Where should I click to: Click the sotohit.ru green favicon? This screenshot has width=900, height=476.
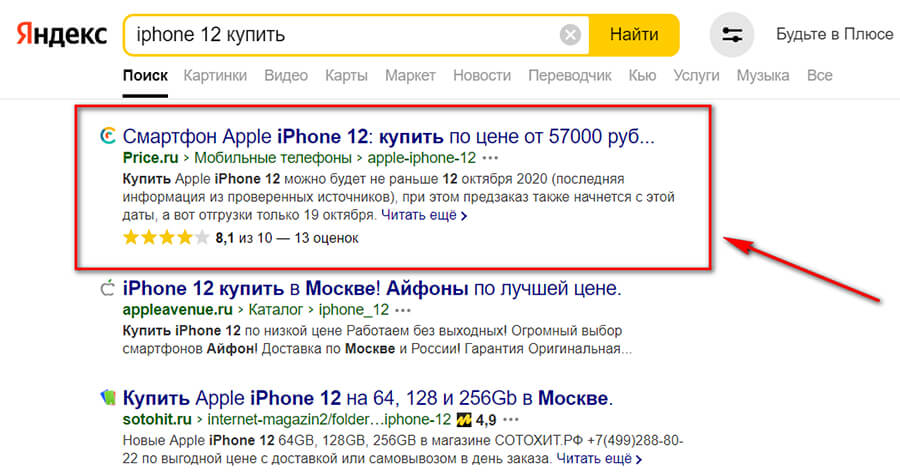[107, 396]
